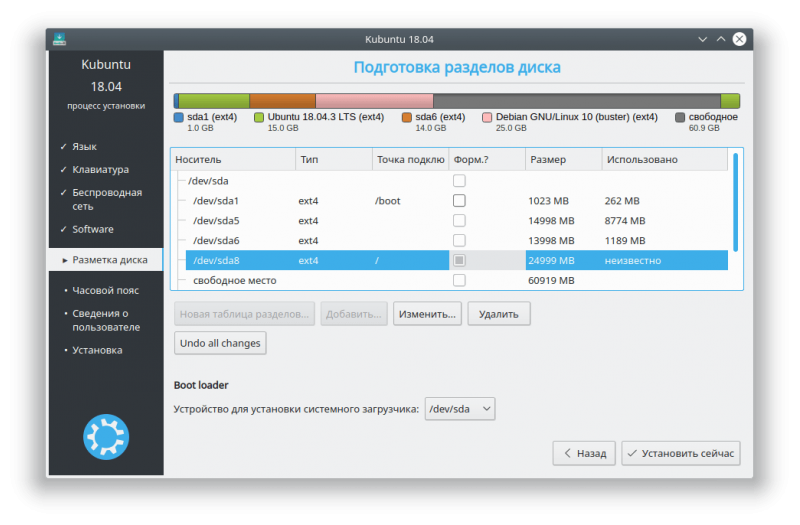The height and width of the screenshot is (525, 800).
Task: Click the Добавить... button
Action: [x=354, y=314]
